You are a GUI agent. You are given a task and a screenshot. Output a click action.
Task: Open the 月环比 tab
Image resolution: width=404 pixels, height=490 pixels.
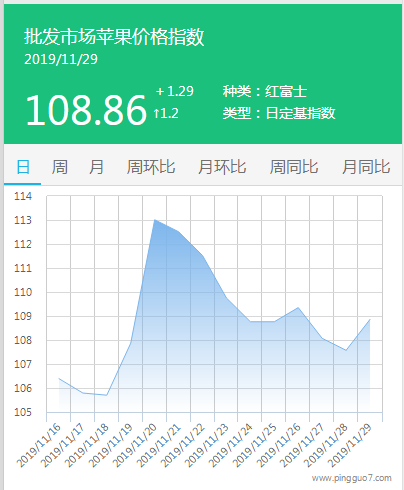[222, 167]
